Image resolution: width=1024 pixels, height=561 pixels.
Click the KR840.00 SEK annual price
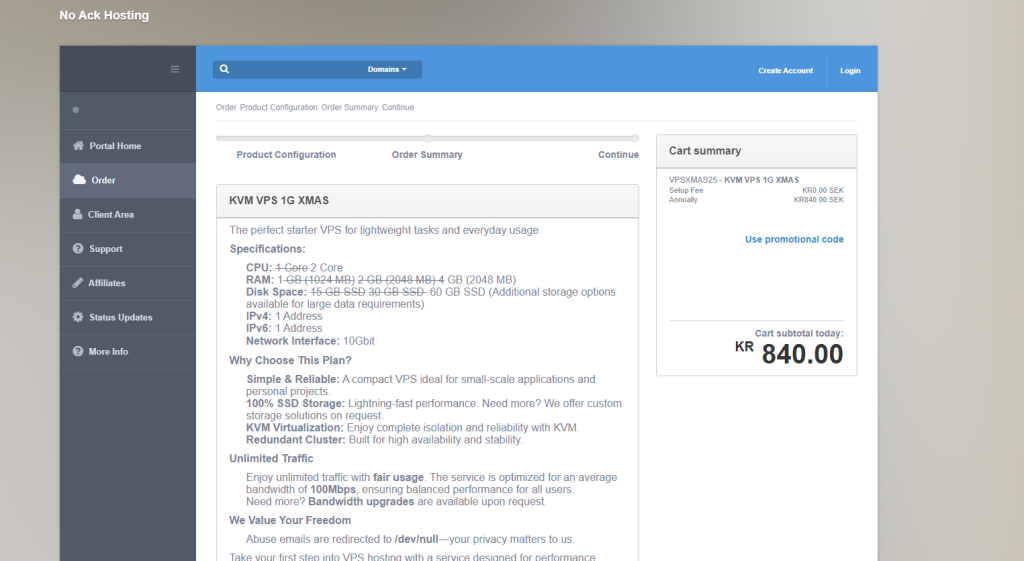tap(818, 200)
